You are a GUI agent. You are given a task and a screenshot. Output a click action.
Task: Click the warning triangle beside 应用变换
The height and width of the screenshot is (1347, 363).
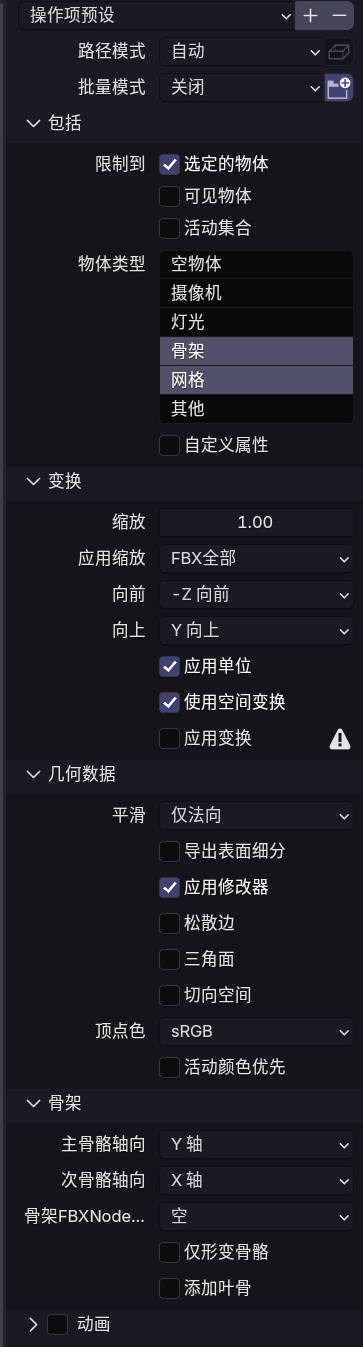pos(340,739)
